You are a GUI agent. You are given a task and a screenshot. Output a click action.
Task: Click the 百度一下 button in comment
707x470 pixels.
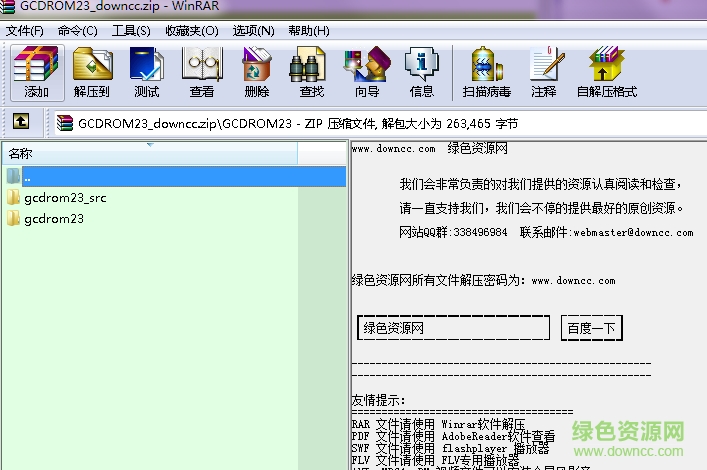[592, 328]
